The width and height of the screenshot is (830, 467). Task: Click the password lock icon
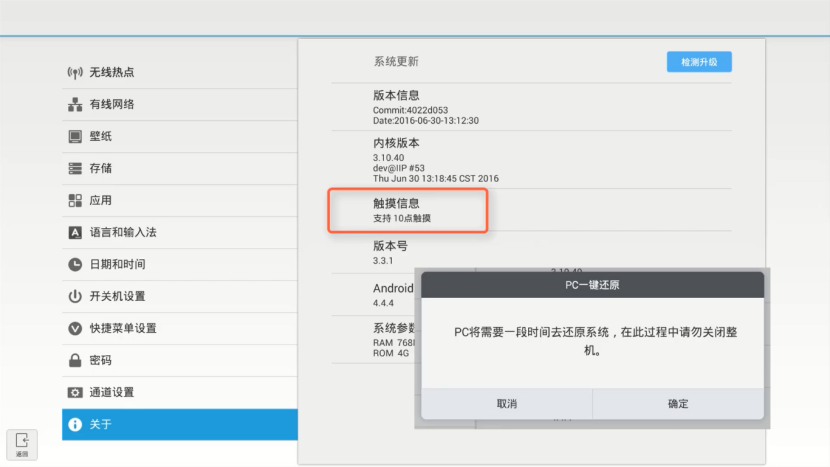coord(75,360)
